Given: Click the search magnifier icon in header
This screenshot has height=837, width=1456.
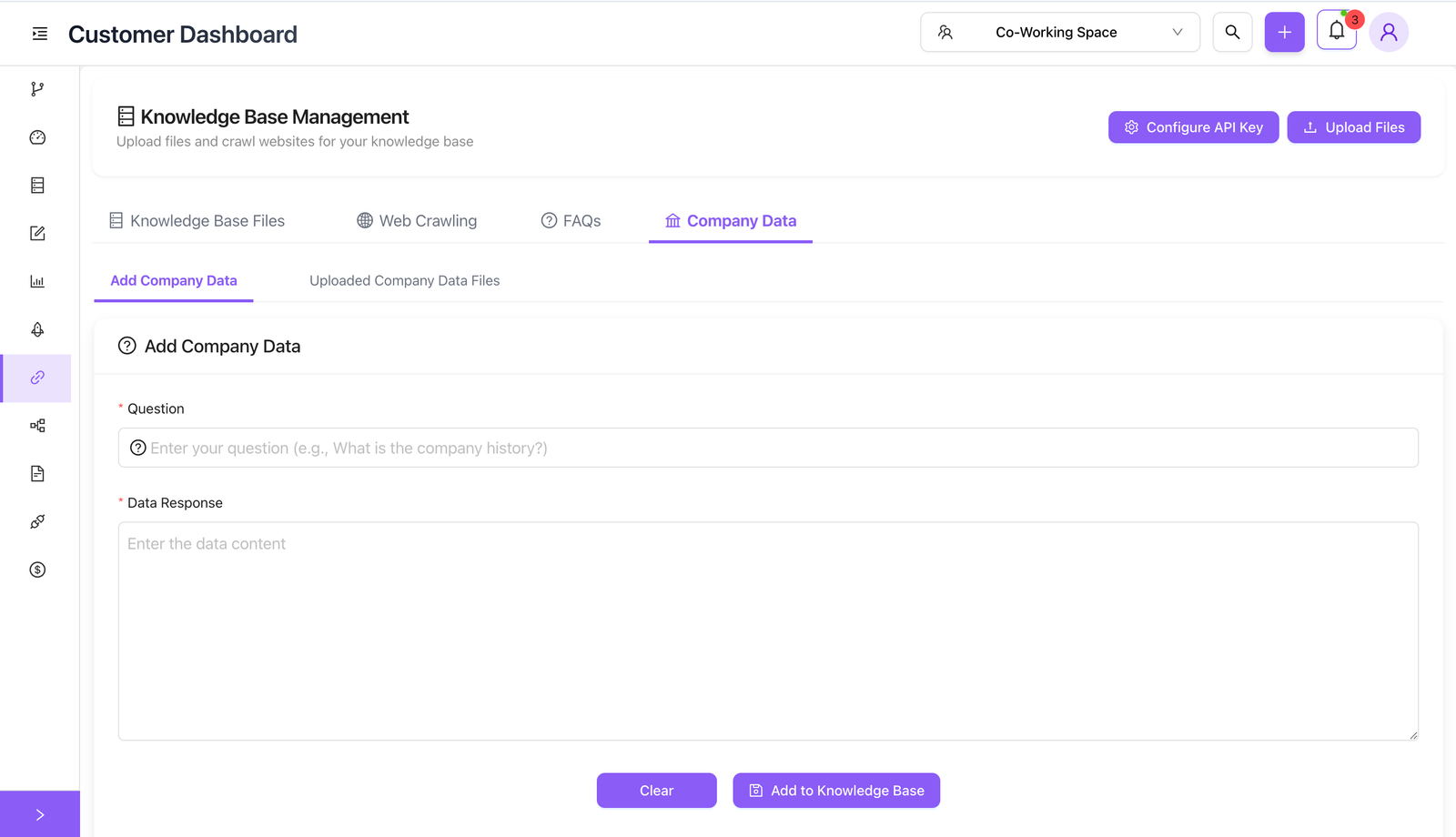Looking at the screenshot, I should (x=1232, y=32).
